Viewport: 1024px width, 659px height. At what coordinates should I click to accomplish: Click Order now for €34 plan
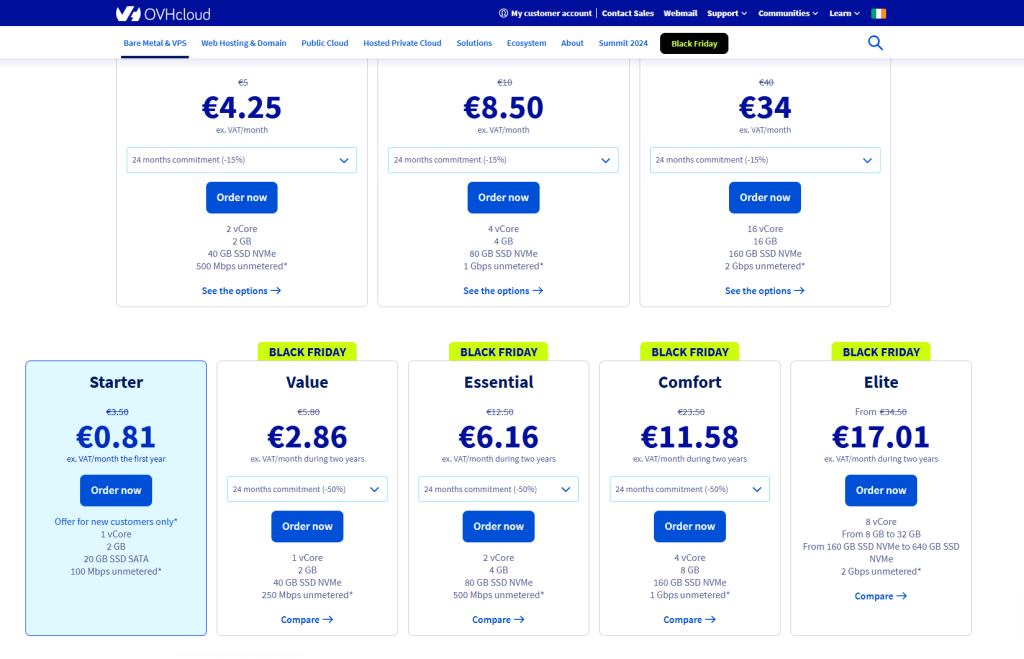(765, 197)
